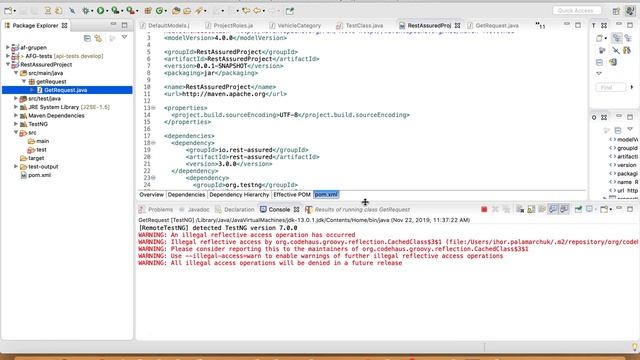Click the Debug bug icon in toolbar

pyautogui.click(x=86, y=11)
